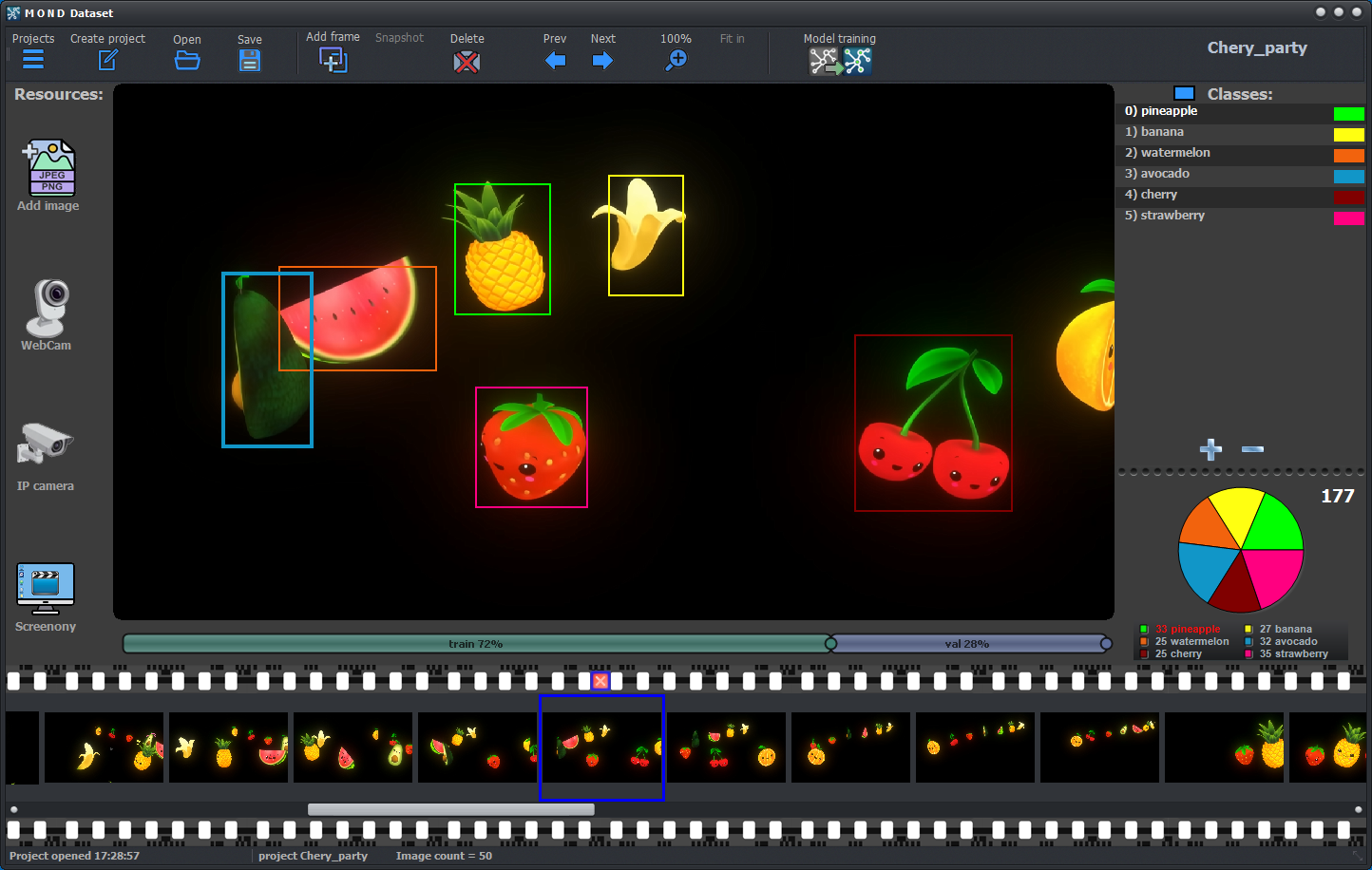
Task: Click the Add frame icon
Action: tap(333, 60)
